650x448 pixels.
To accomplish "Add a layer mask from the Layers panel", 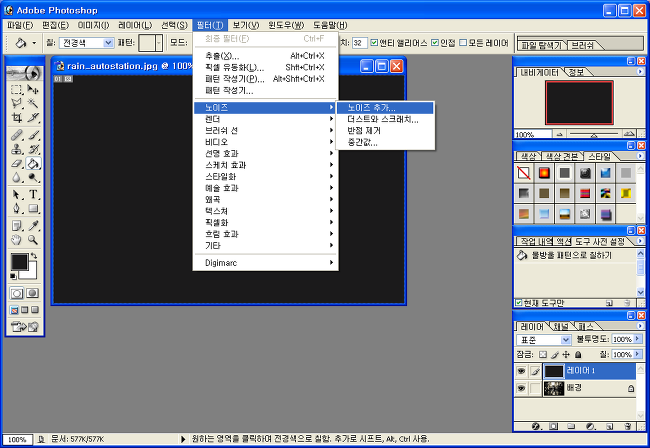I will [x=553, y=426].
